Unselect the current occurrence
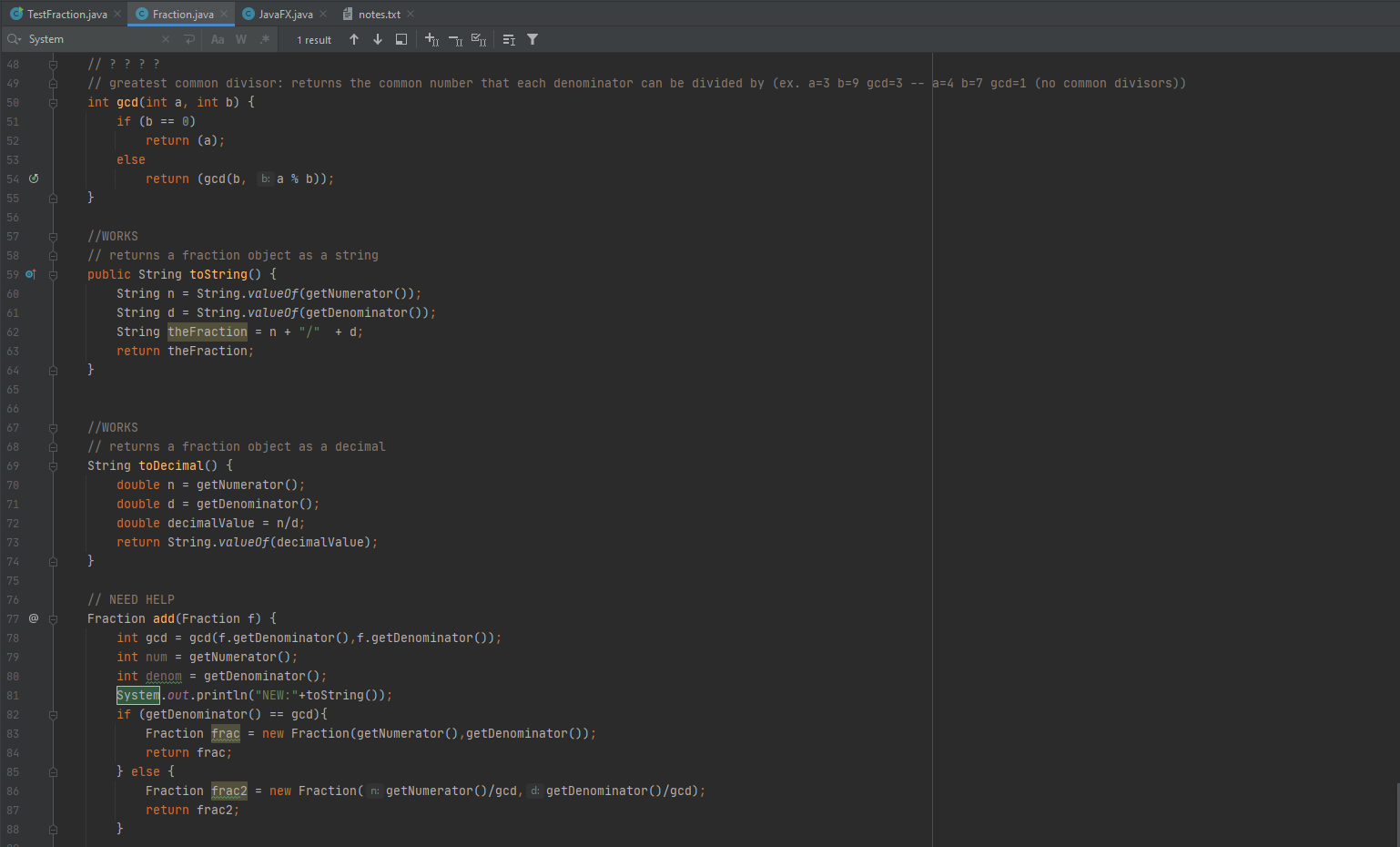 tap(456, 39)
